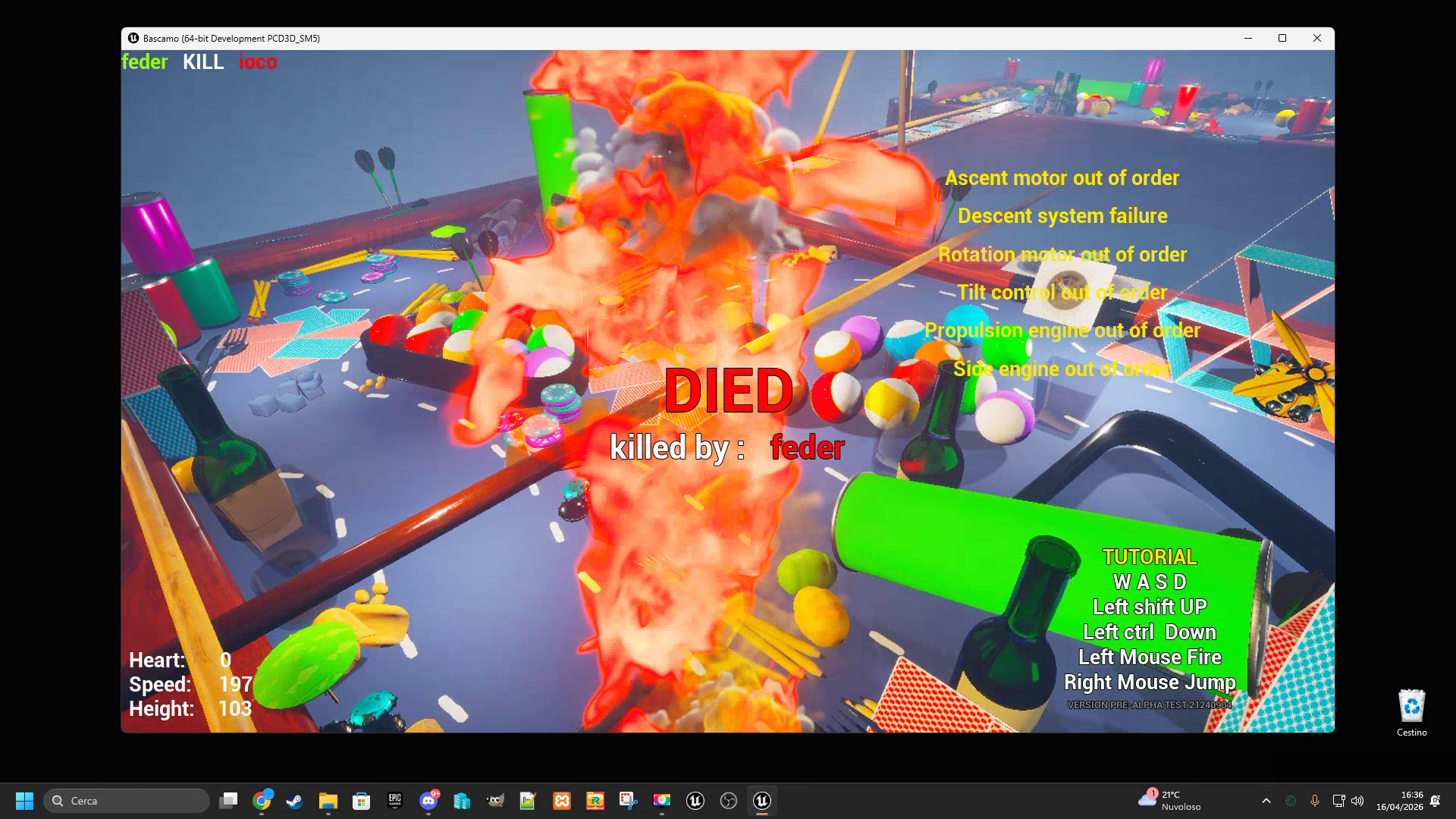
Task: Open Google Chrome from the taskbar
Action: click(262, 801)
